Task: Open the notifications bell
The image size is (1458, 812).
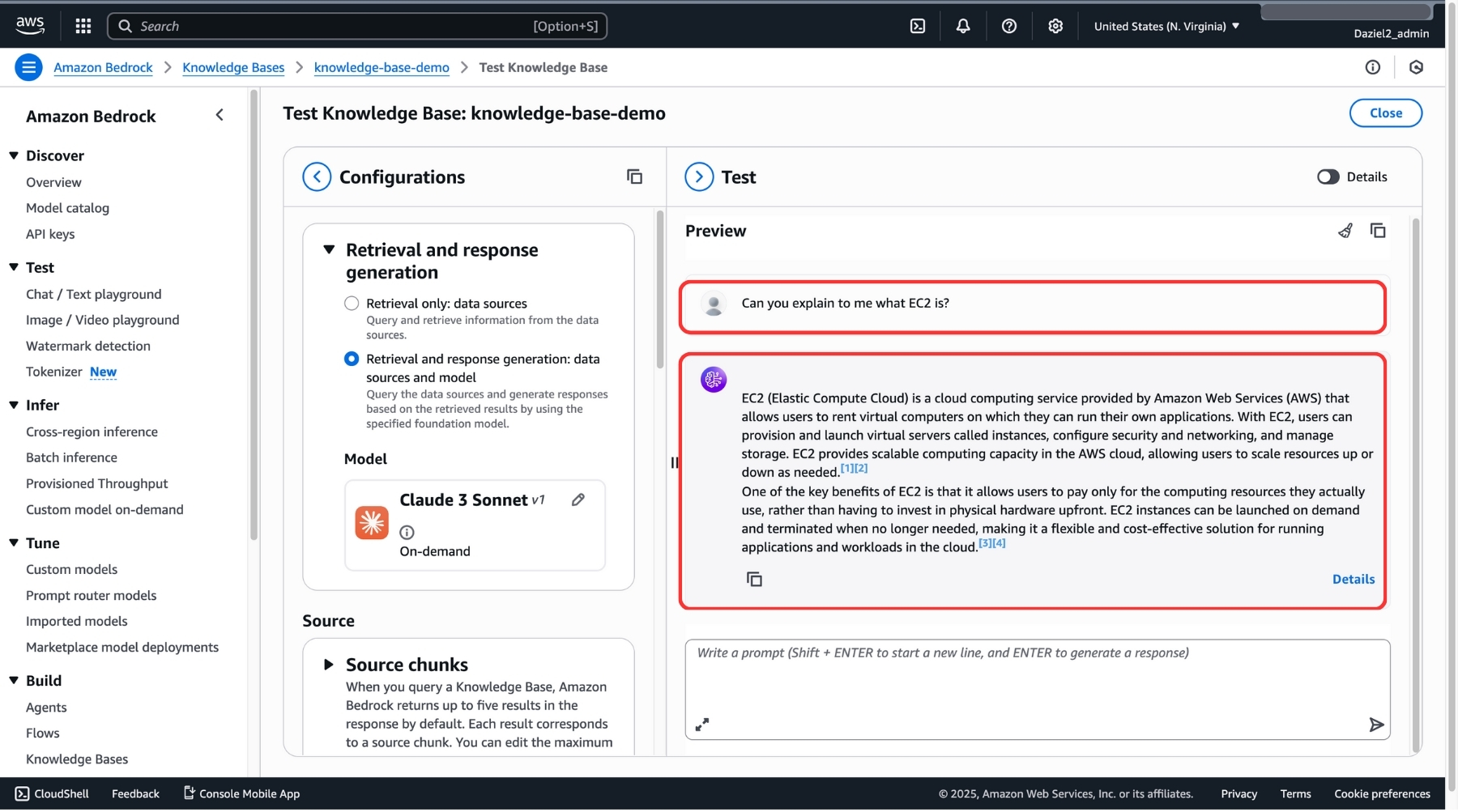Action: pos(962,26)
